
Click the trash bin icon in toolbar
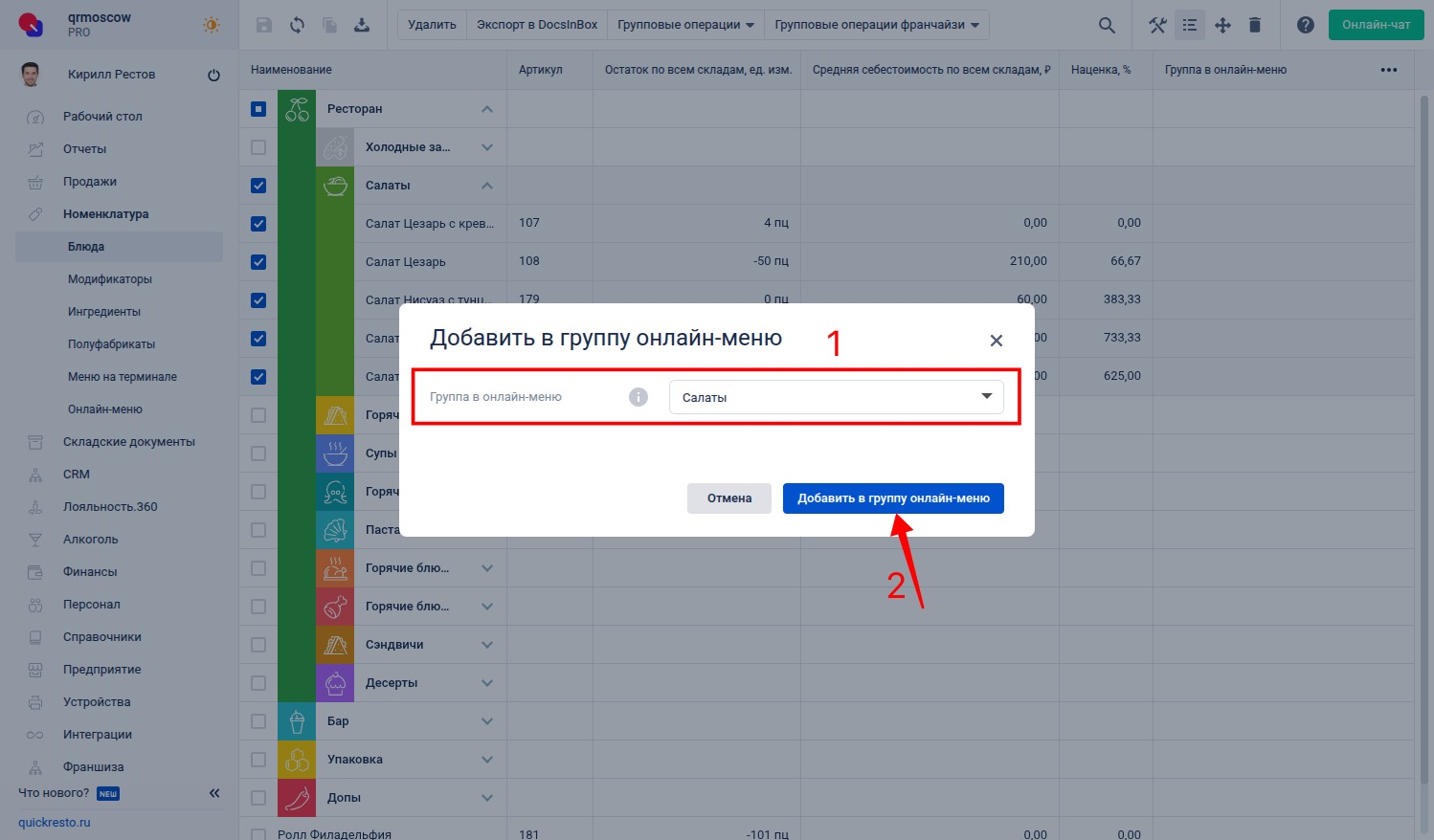pos(1255,25)
